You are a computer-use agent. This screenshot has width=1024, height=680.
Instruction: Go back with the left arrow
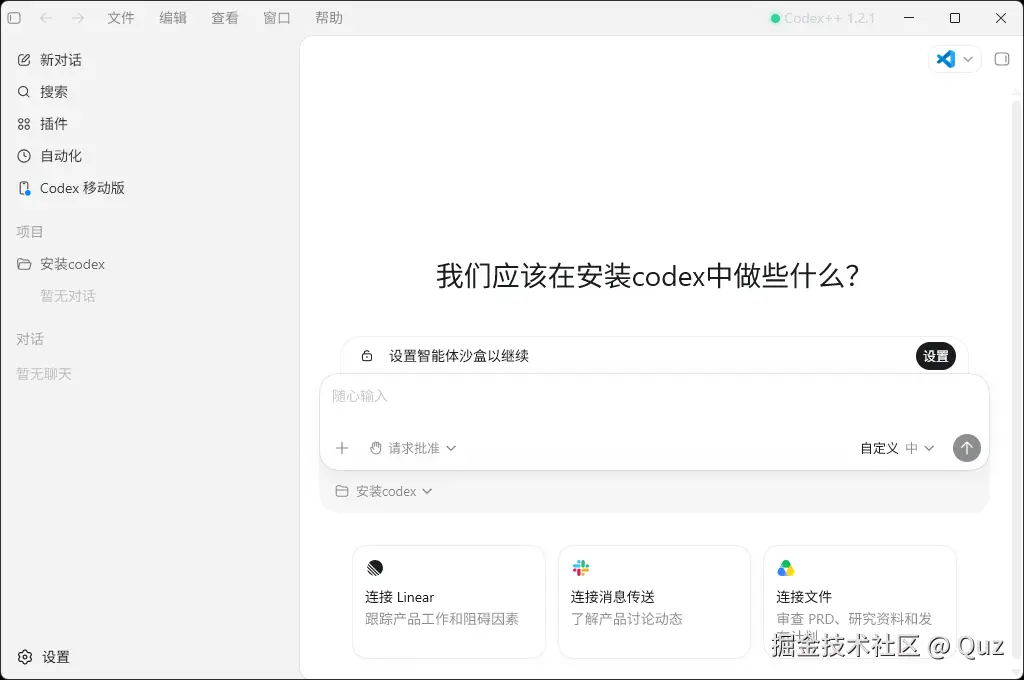pos(46,18)
